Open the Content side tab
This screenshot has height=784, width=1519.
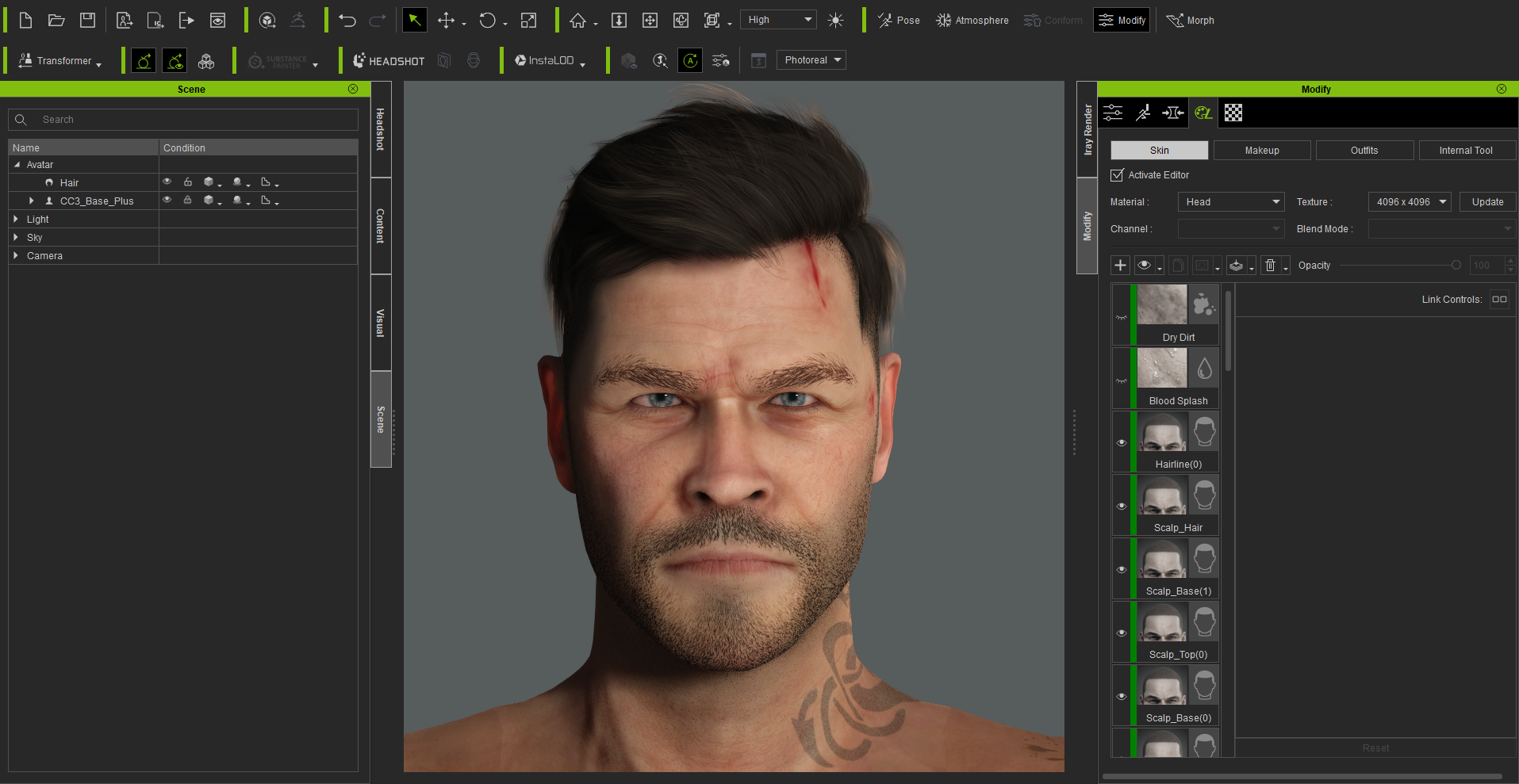[x=381, y=226]
